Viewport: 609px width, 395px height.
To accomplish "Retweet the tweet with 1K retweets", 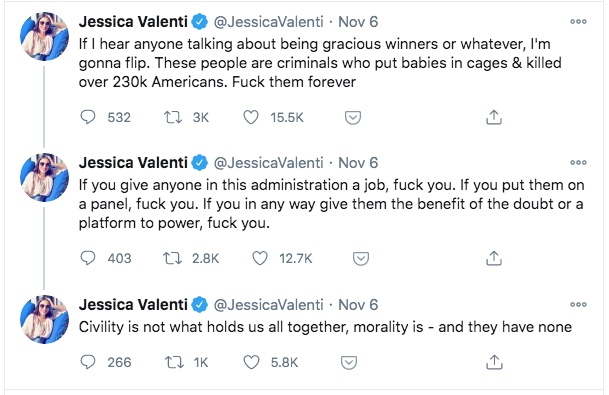I will [174, 362].
